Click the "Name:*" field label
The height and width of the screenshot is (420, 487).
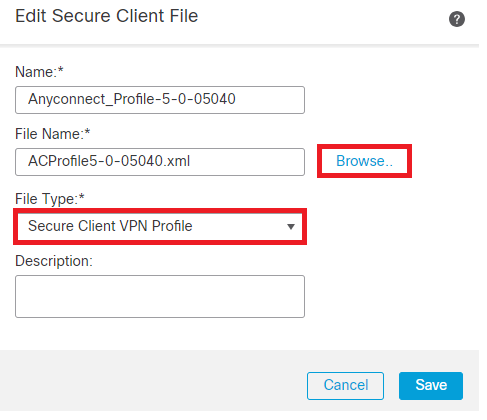coord(39,72)
